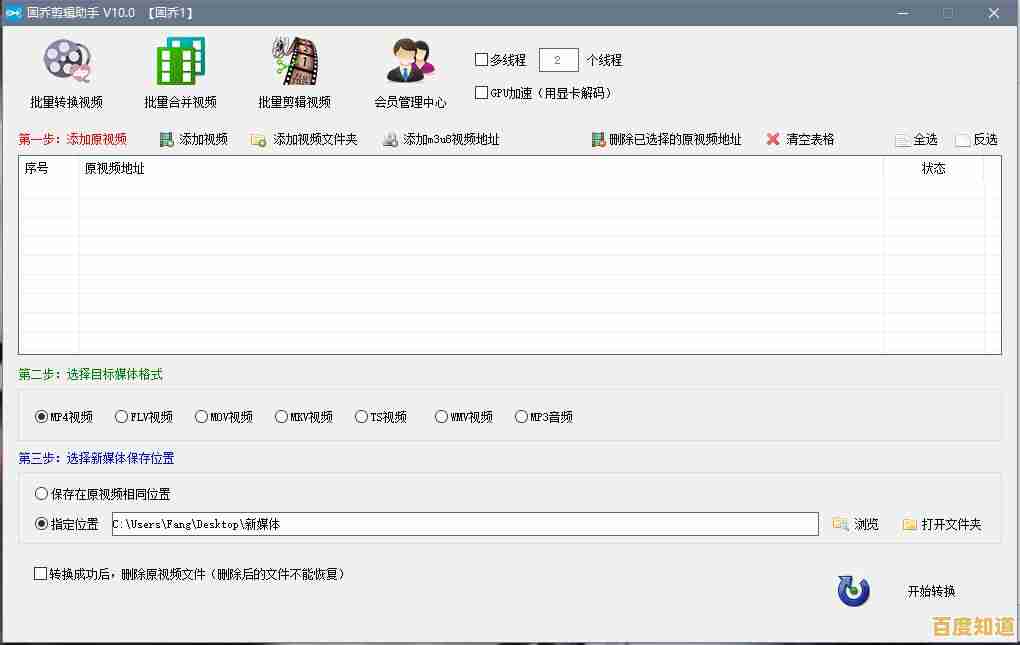The height and width of the screenshot is (645, 1020).
Task: Click 全选 to select all rows
Action: point(916,139)
